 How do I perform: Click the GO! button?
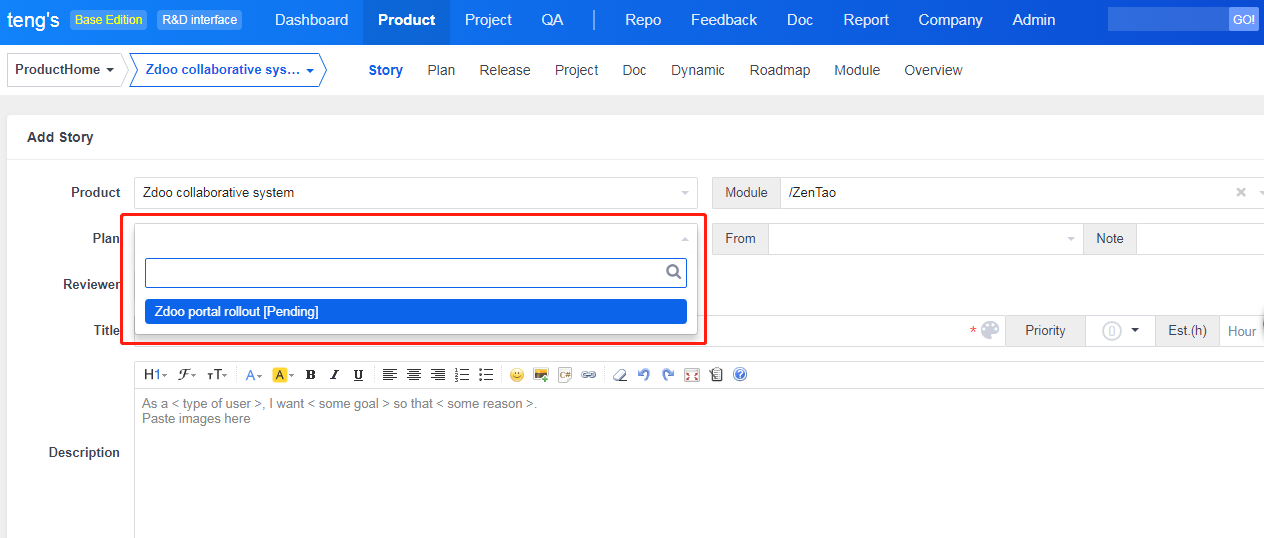pos(1243,20)
